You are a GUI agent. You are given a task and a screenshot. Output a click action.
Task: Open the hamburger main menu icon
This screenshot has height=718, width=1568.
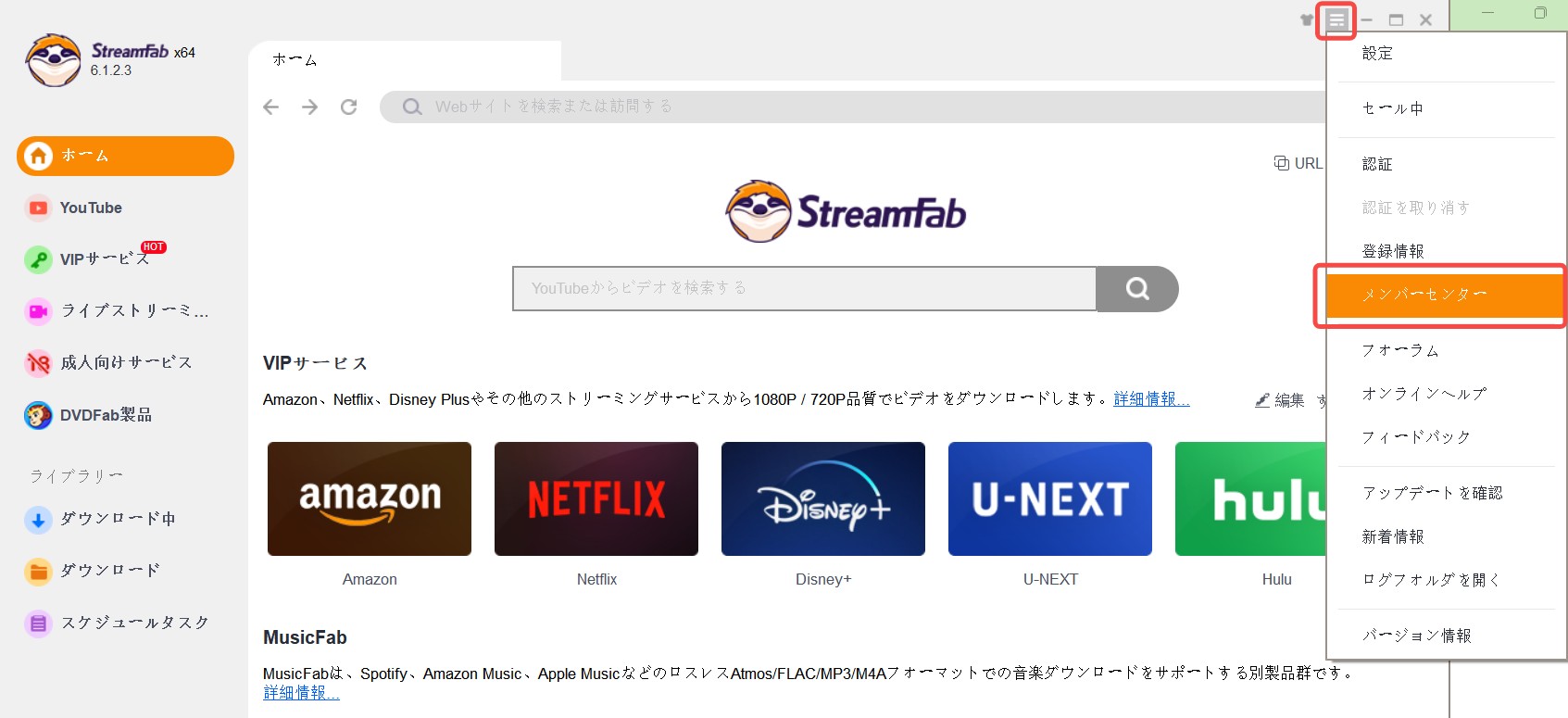(1336, 19)
